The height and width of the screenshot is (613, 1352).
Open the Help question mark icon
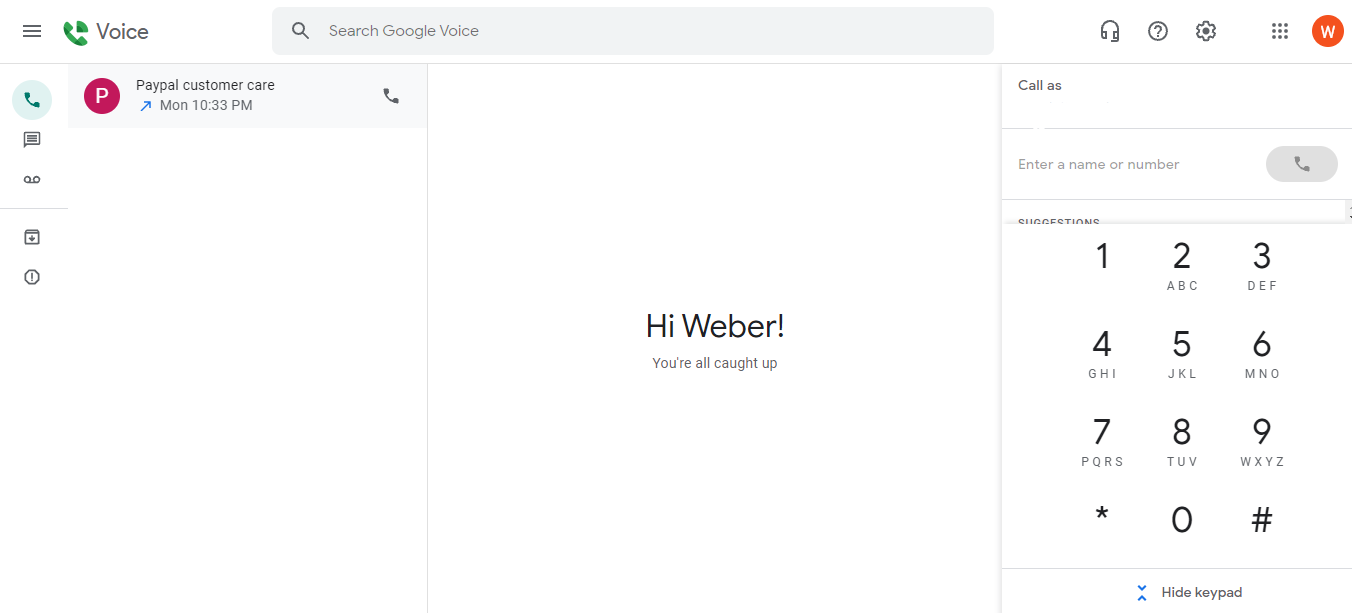pyautogui.click(x=1158, y=31)
